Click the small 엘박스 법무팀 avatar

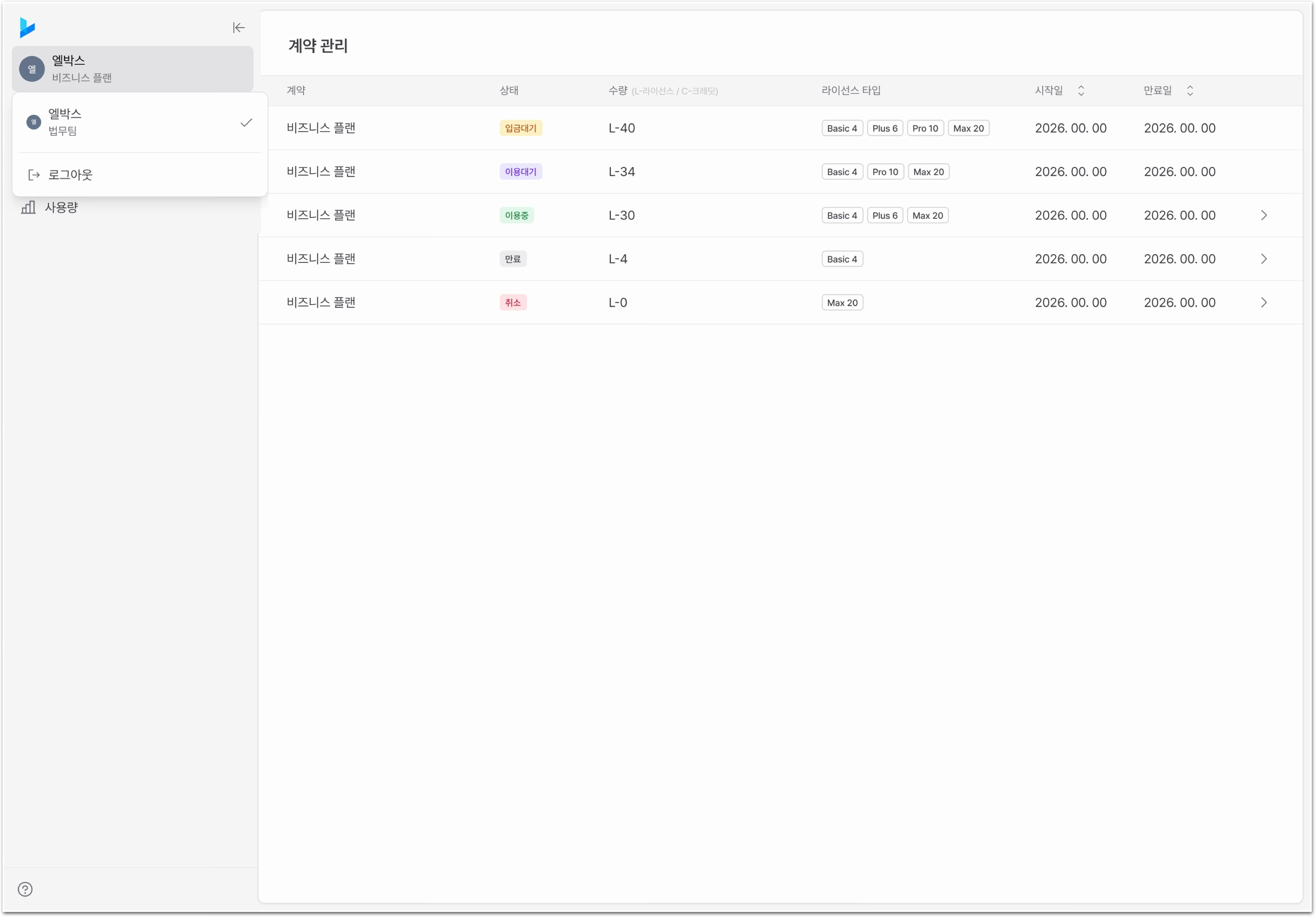34,122
